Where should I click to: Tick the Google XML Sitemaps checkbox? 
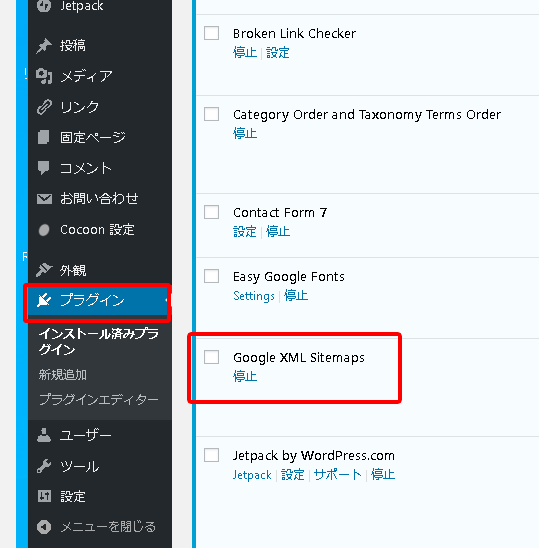pyautogui.click(x=211, y=357)
